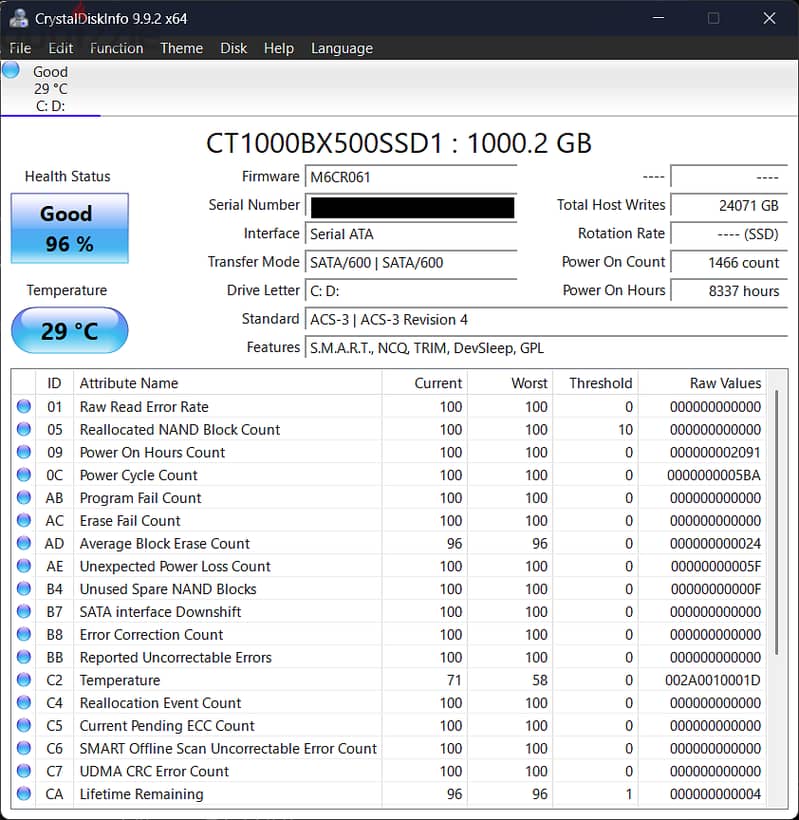Screen dimensions: 799x820
Task: Open the Help menu
Action: [x=279, y=48]
